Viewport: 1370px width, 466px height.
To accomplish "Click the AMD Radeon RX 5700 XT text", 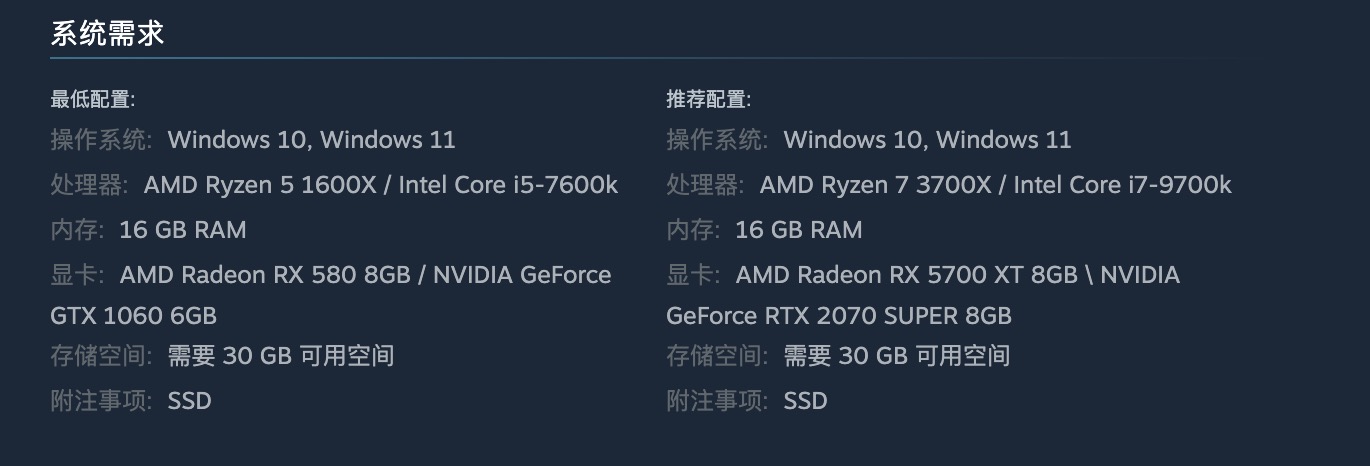I will (906, 274).
